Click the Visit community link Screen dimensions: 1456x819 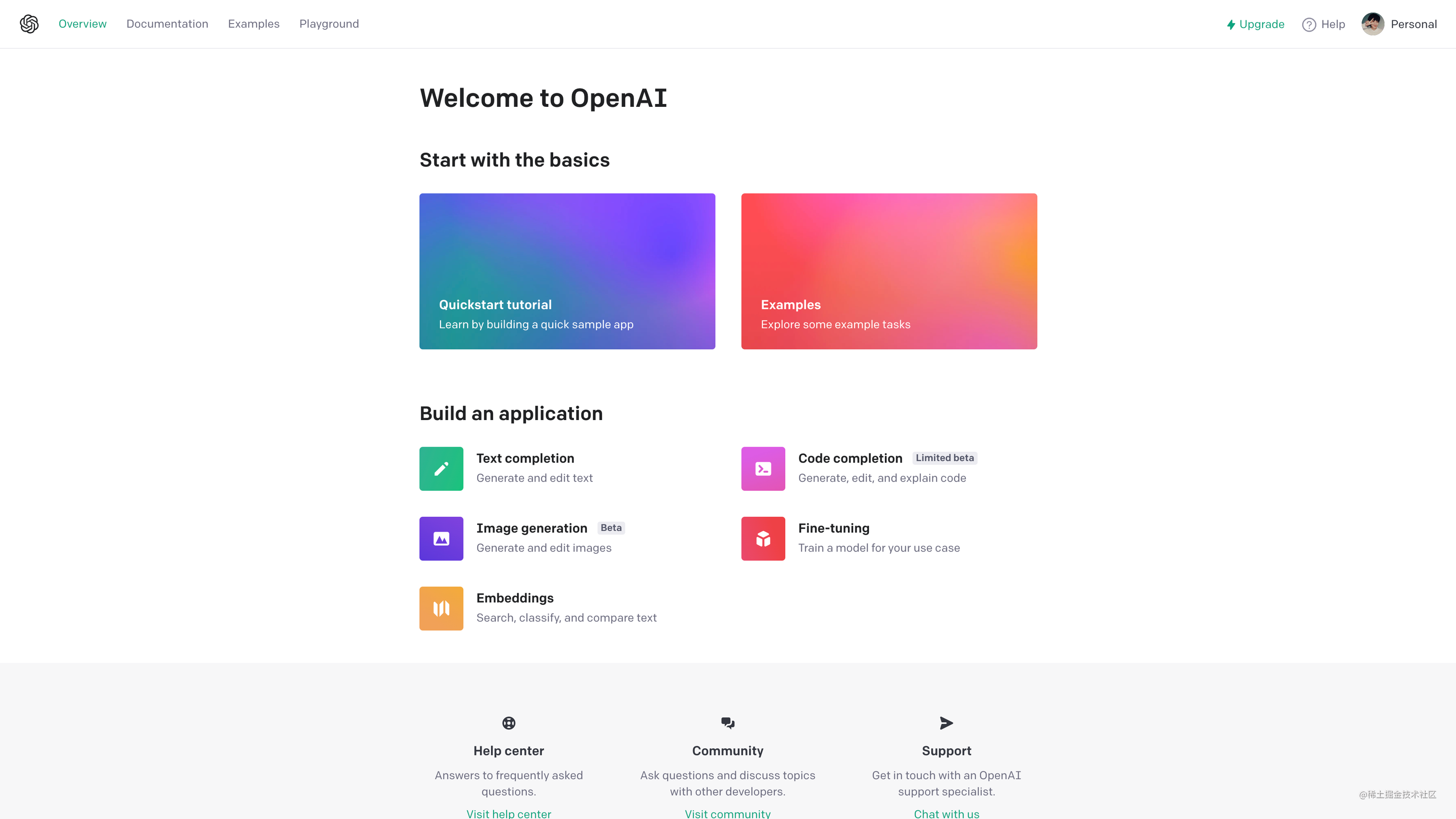[728, 813]
